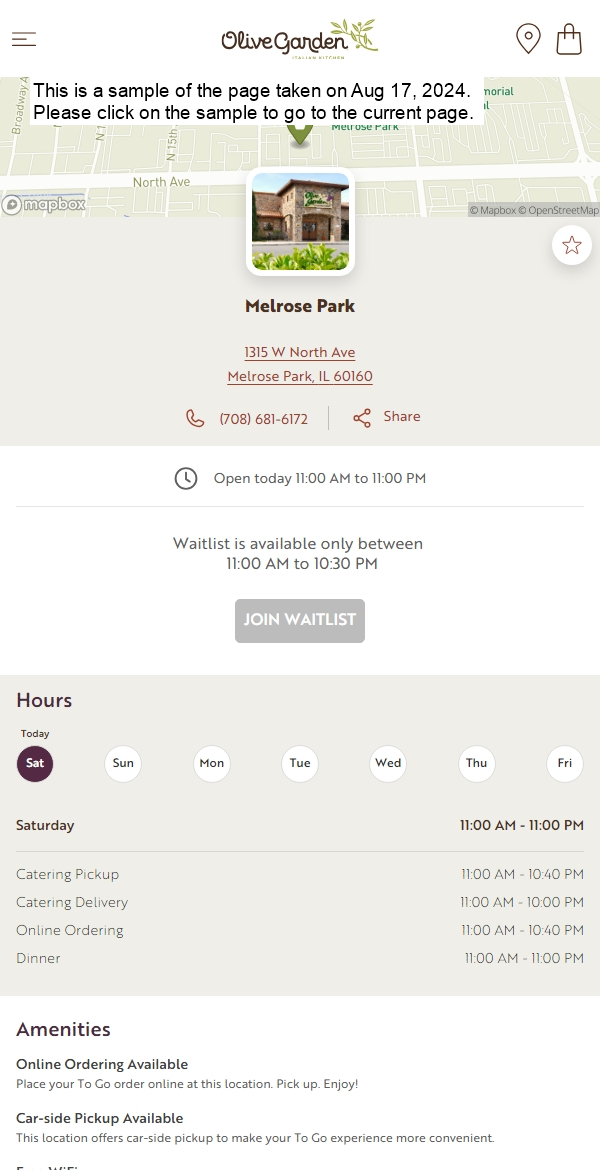Choose Thu in the day selector
The image size is (600, 1170).
click(x=477, y=763)
